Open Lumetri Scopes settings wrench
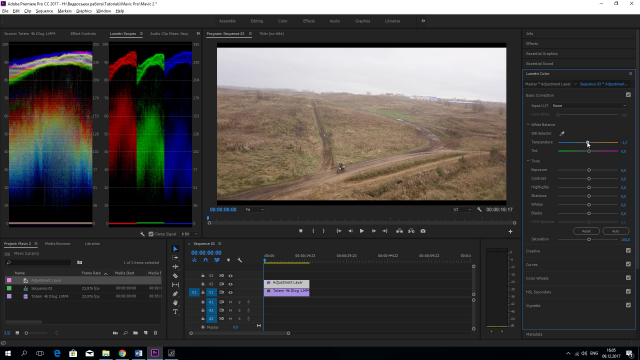This screenshot has height=360, width=640. coord(142,234)
